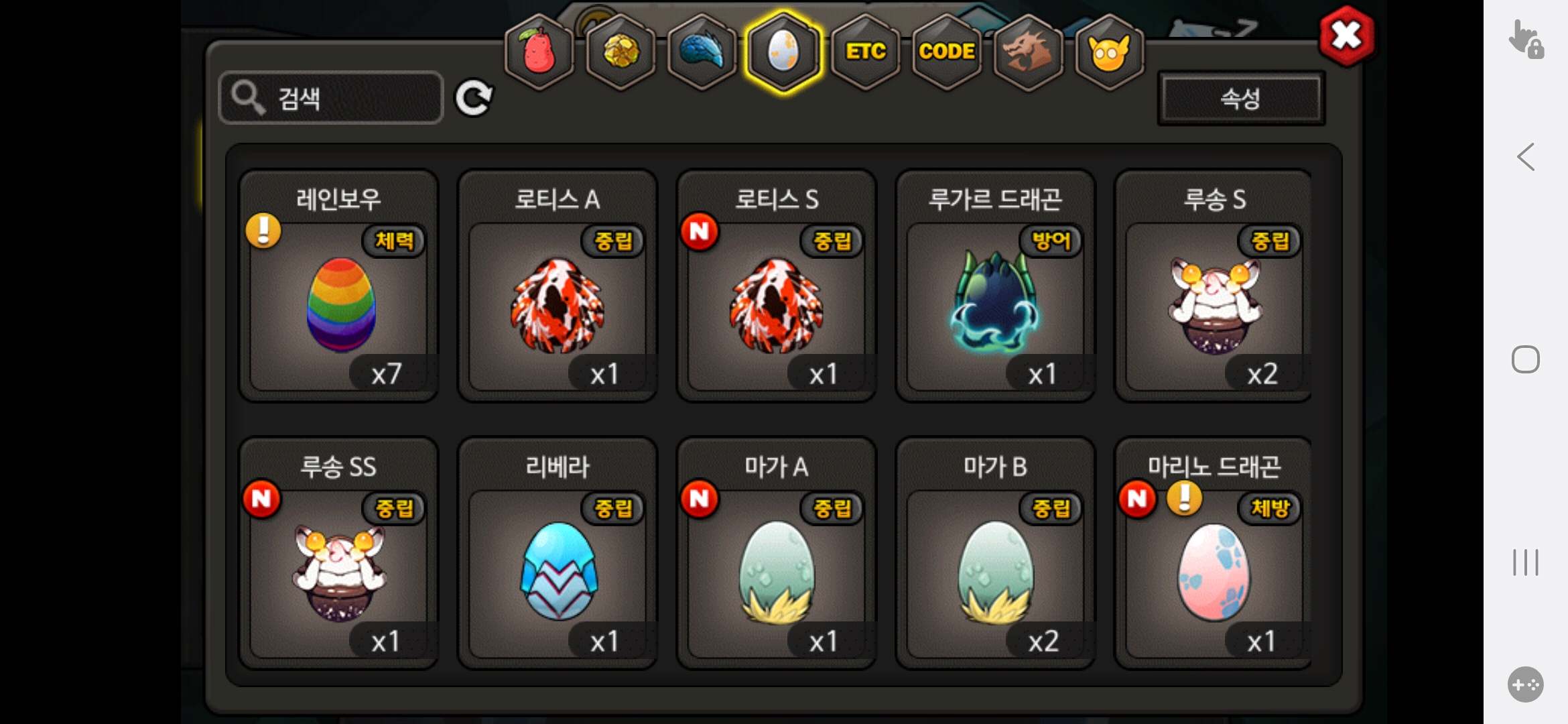Tap the Android back arrow button

(1526, 157)
